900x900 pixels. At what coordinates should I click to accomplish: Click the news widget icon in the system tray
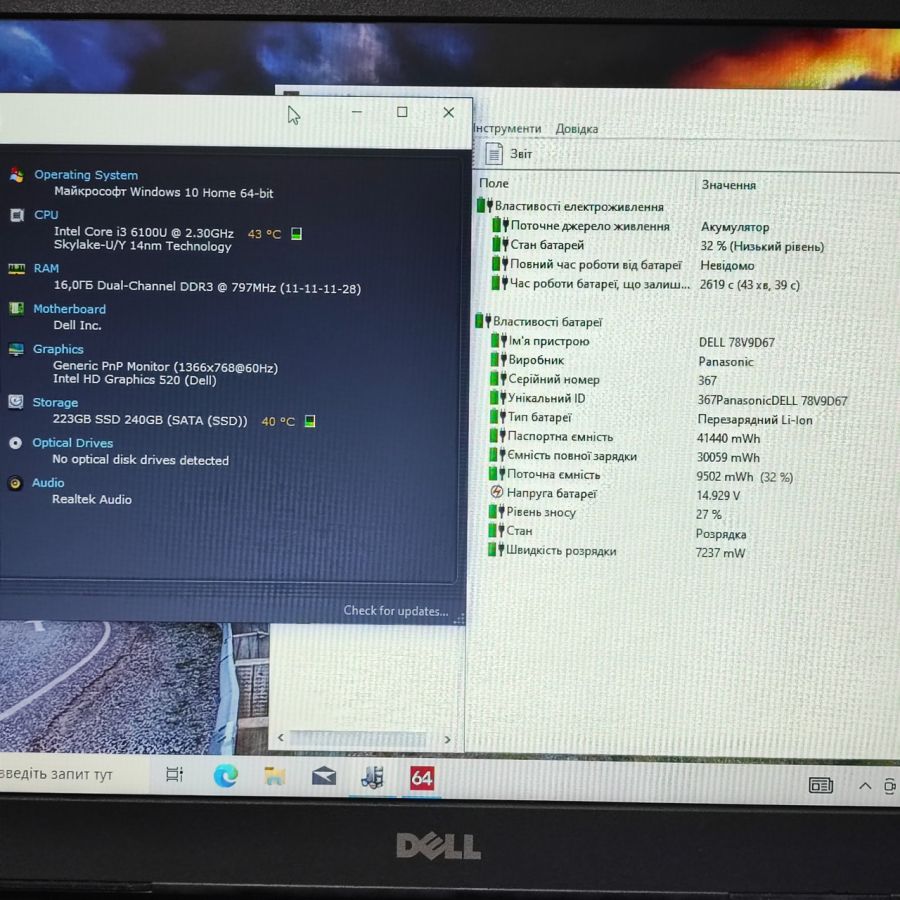tap(820, 785)
